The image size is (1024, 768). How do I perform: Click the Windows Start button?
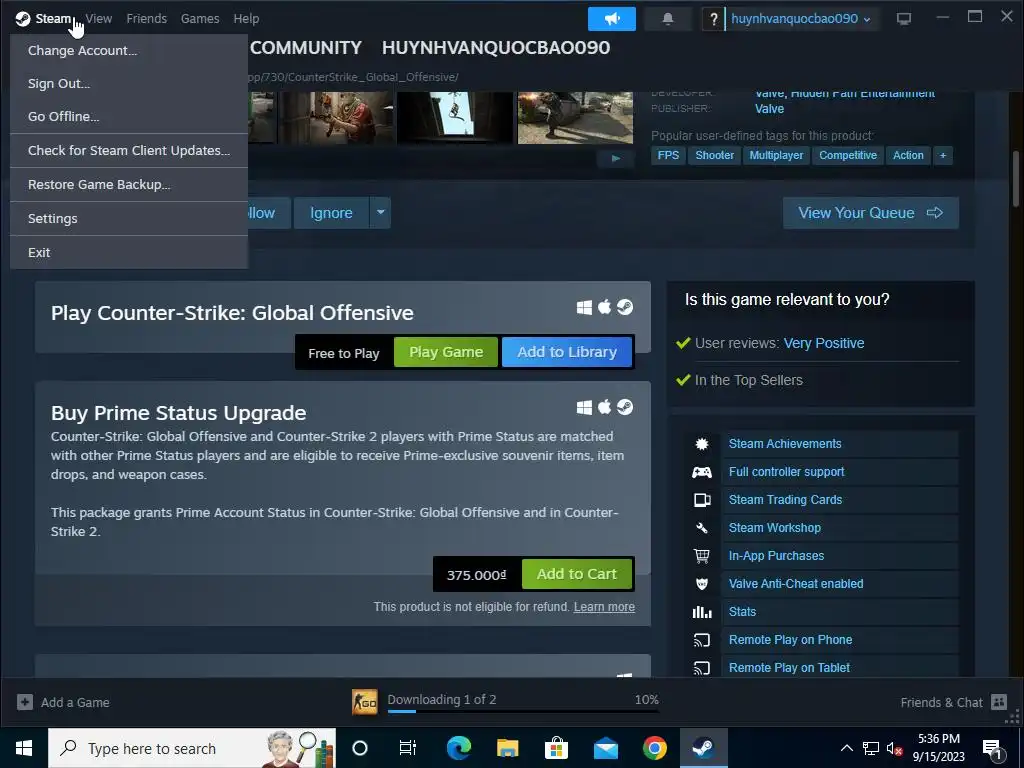(x=24, y=748)
